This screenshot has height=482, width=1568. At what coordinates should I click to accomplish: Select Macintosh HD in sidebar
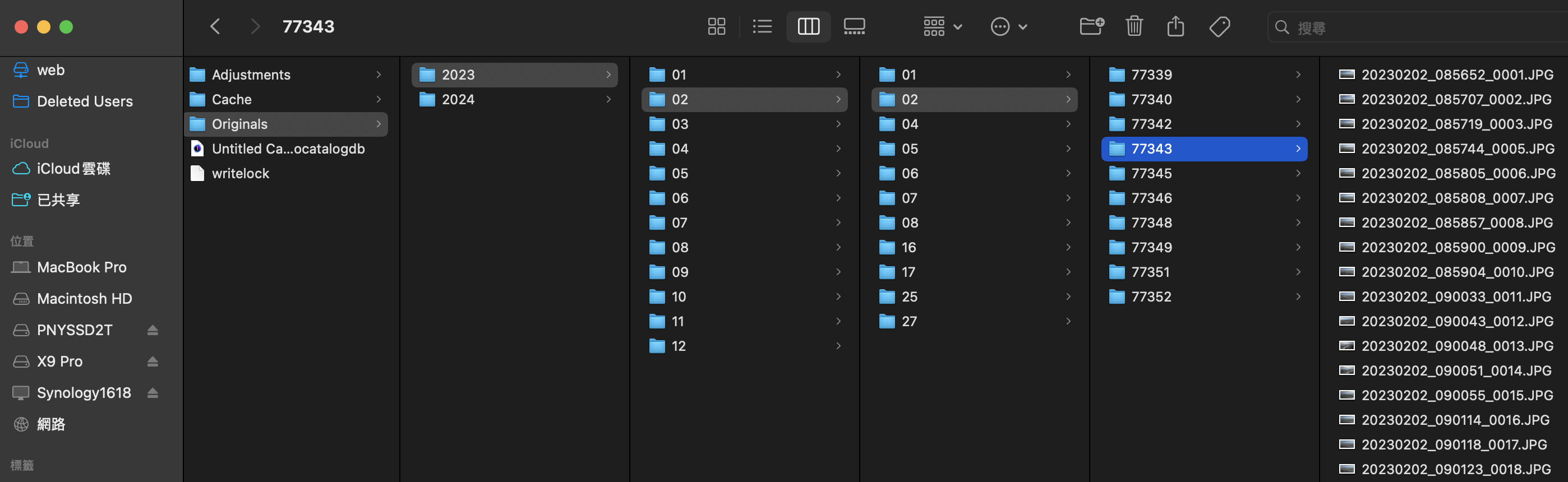[x=84, y=299]
